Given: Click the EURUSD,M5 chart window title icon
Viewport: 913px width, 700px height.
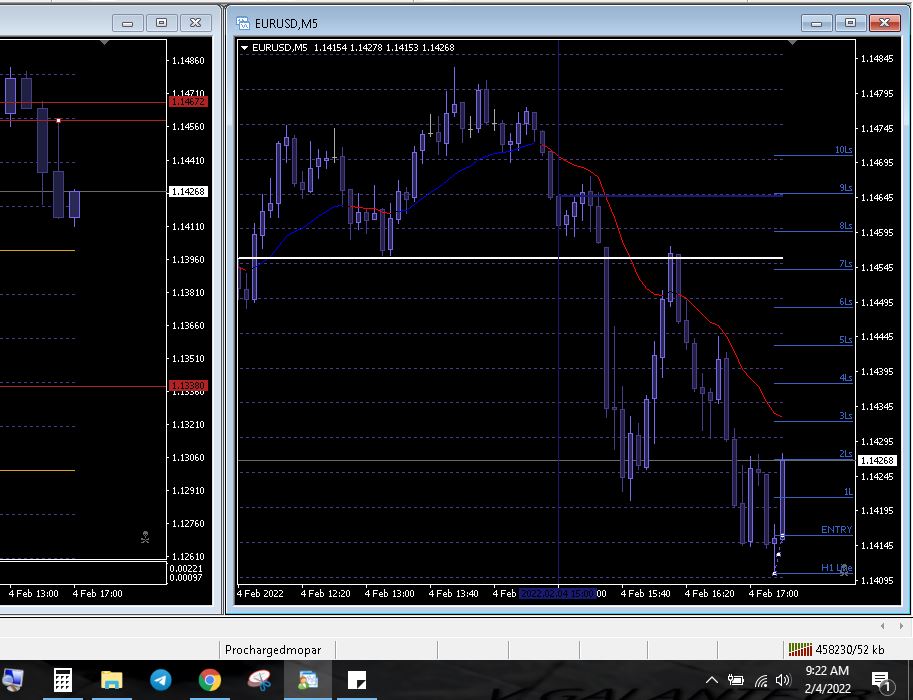Looking at the screenshot, I should (x=242, y=23).
